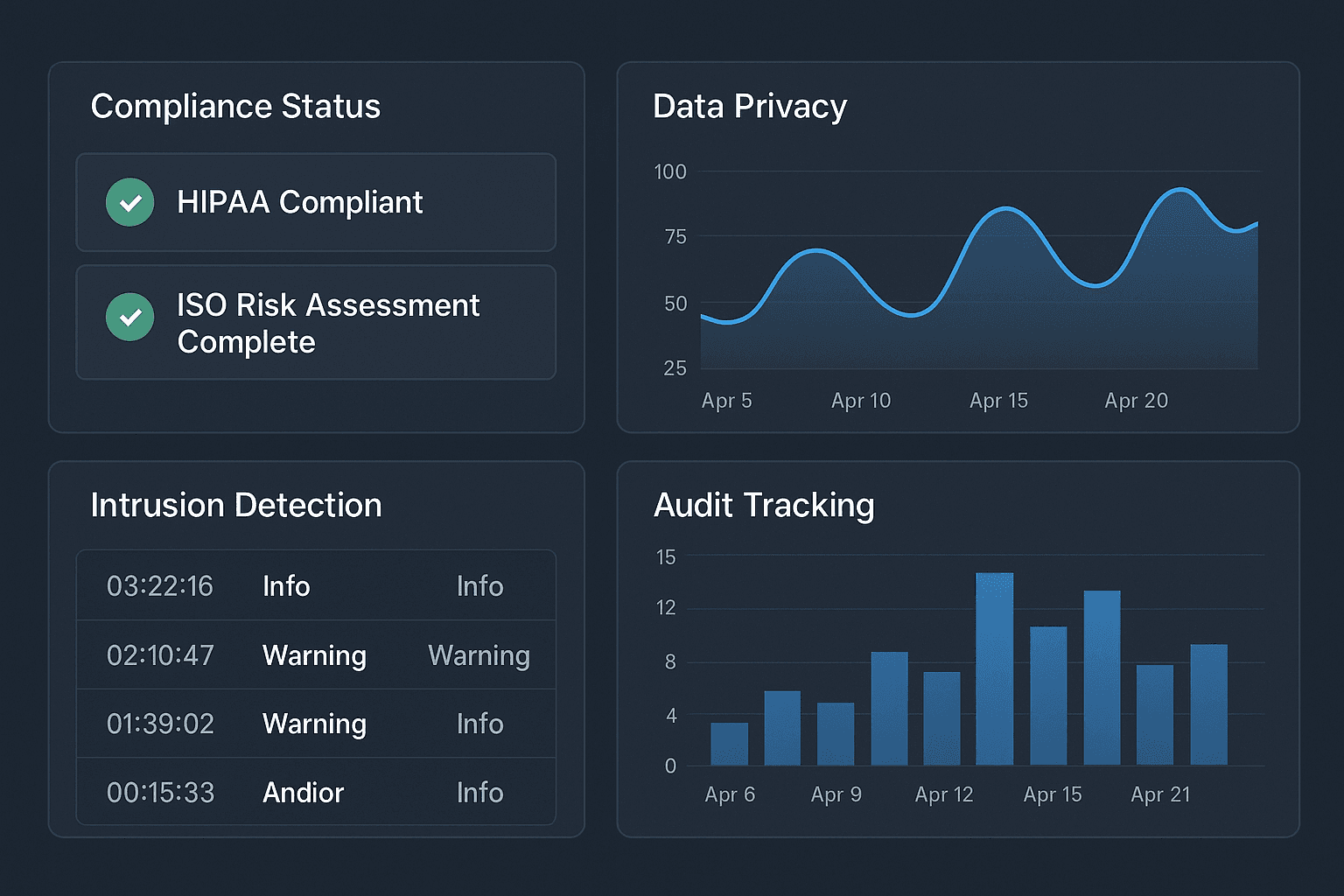1344x896 pixels.
Task: Switch to the Audit Tracking section
Action: tap(764, 505)
